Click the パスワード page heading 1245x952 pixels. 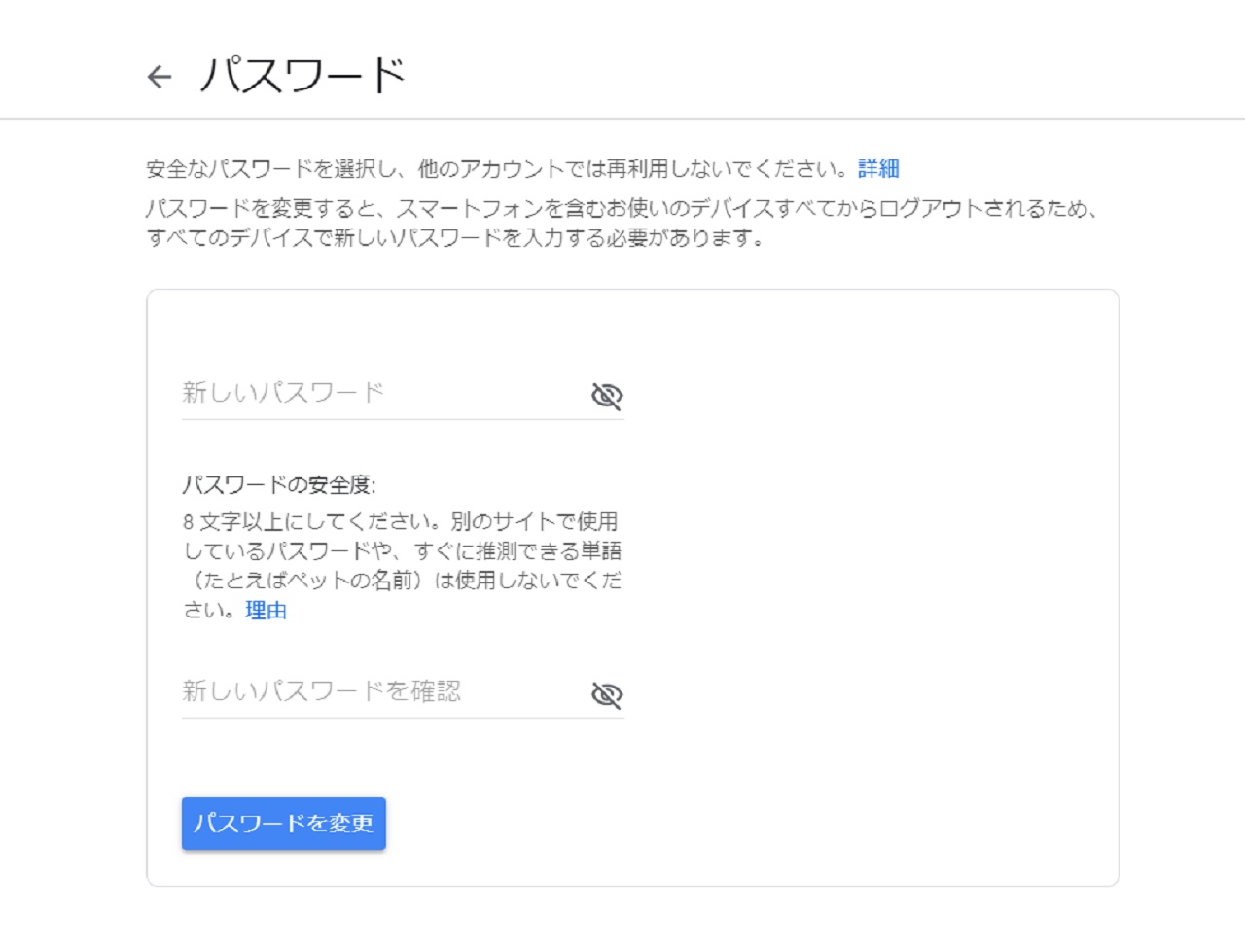[x=302, y=76]
